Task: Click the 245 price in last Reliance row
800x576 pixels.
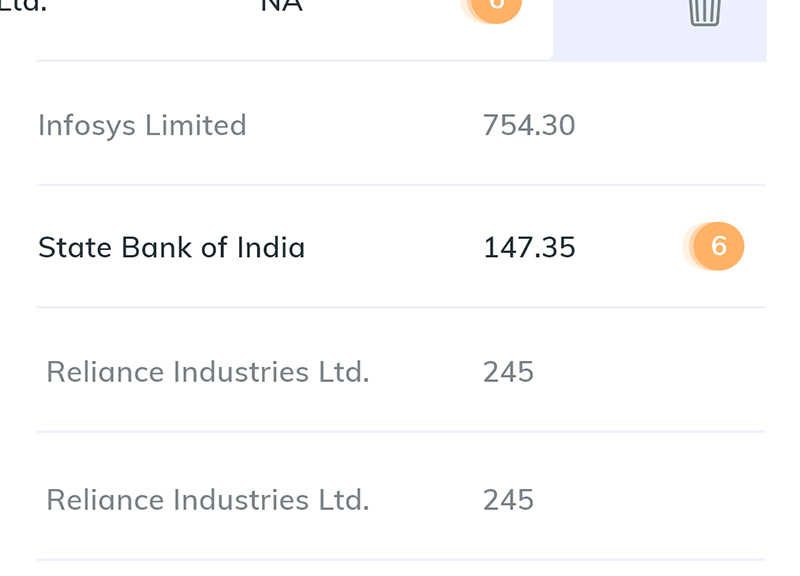Action: 508,500
